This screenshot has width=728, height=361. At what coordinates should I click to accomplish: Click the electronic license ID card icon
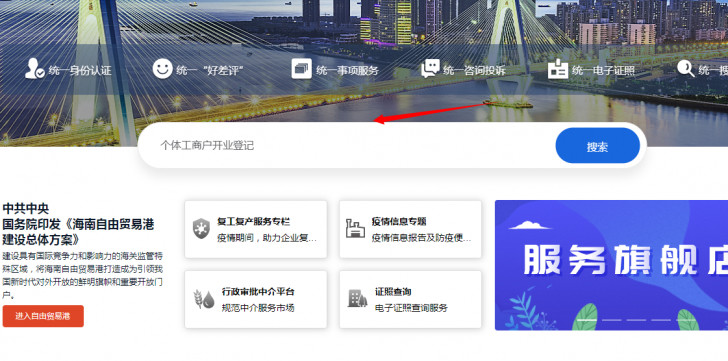click(558, 69)
